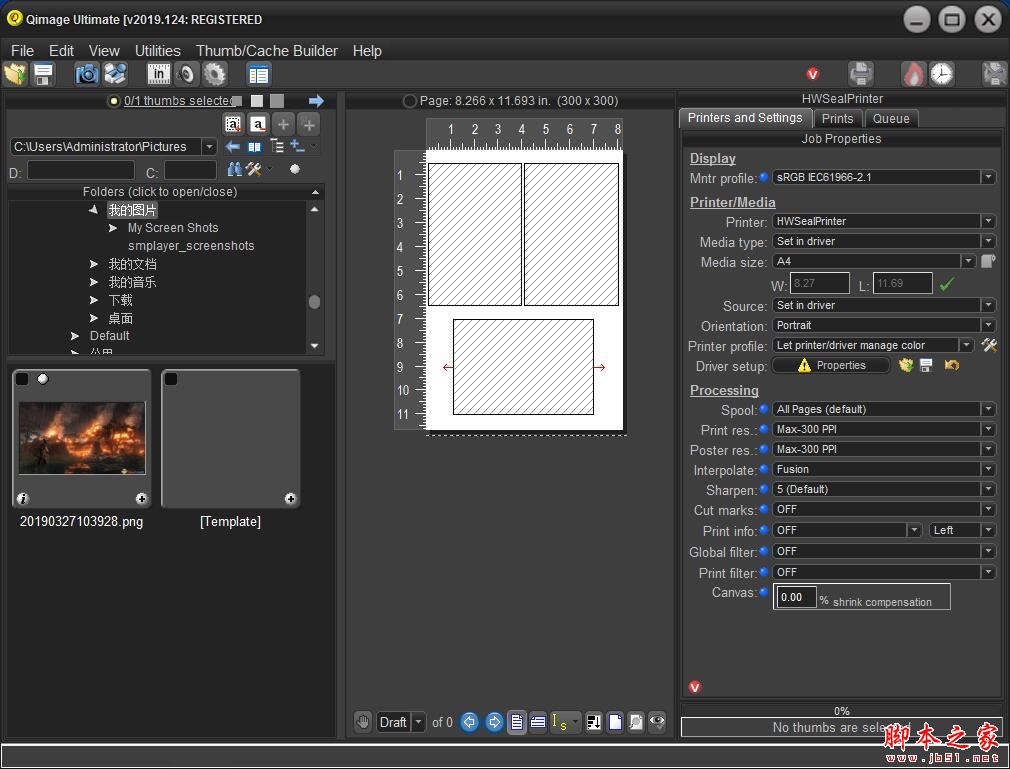Viewport: 1010px width, 769px height.
Task: Go to next page with right arrow
Action: (x=494, y=722)
